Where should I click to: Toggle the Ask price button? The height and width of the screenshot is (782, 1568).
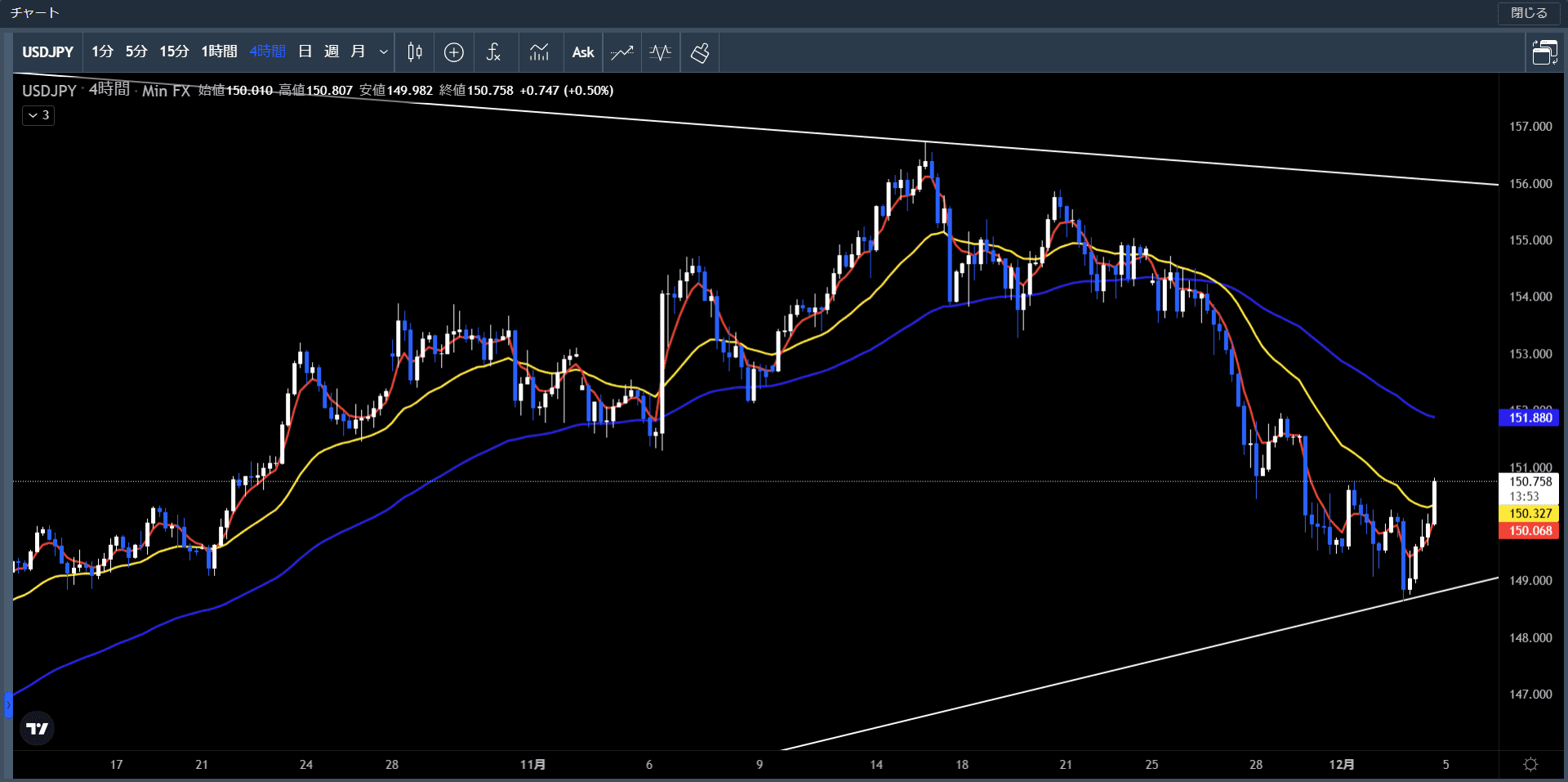[583, 52]
